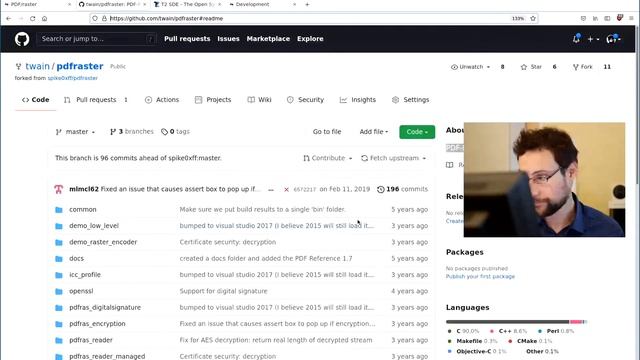Screen dimensions: 640x360
Task: Open user avatar menu
Action: point(613,39)
